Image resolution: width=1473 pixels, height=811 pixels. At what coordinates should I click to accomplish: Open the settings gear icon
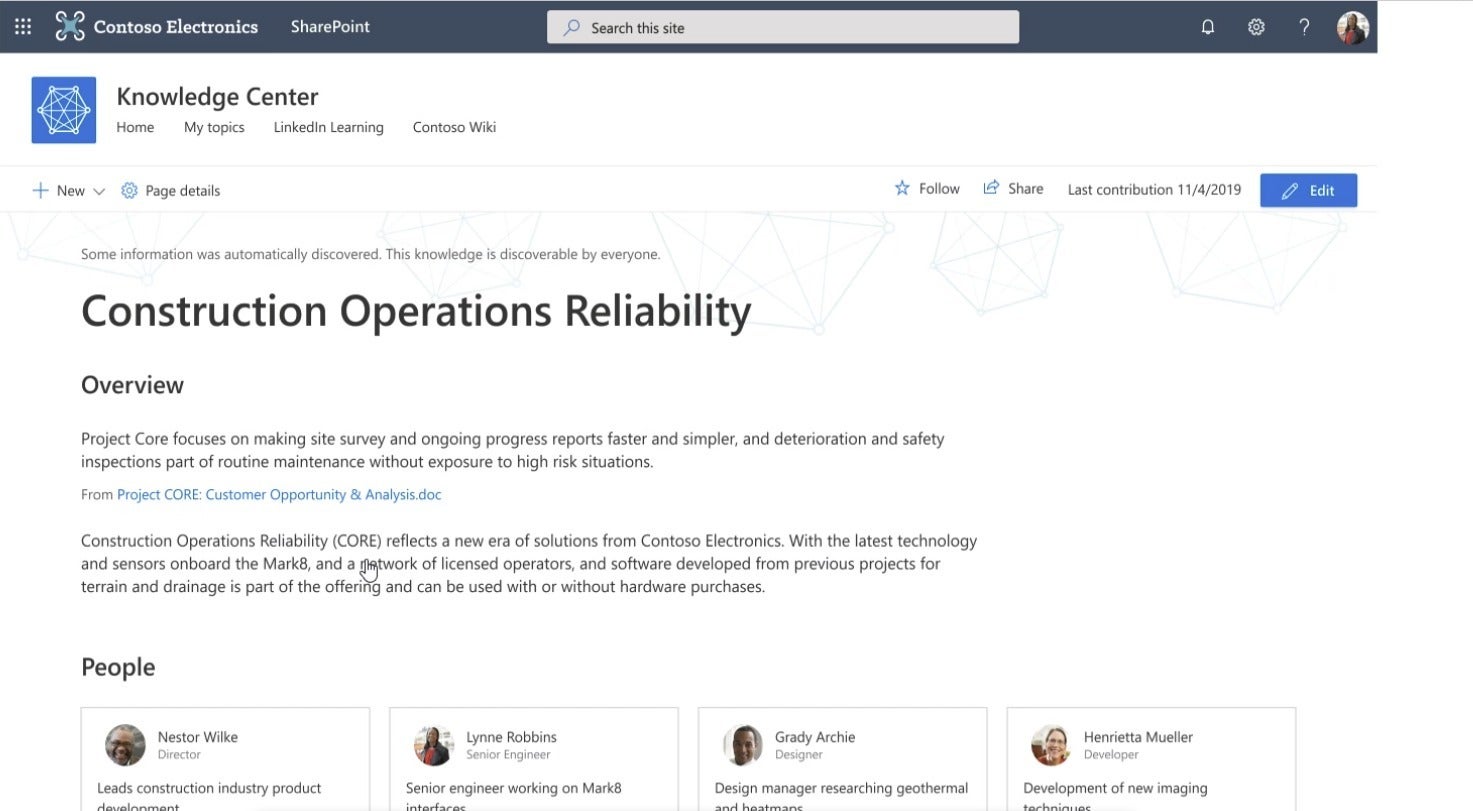[x=1256, y=27]
